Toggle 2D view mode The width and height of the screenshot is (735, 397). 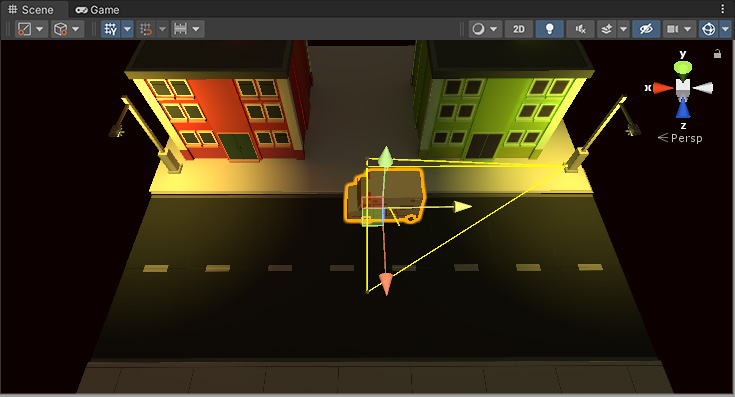[518, 29]
